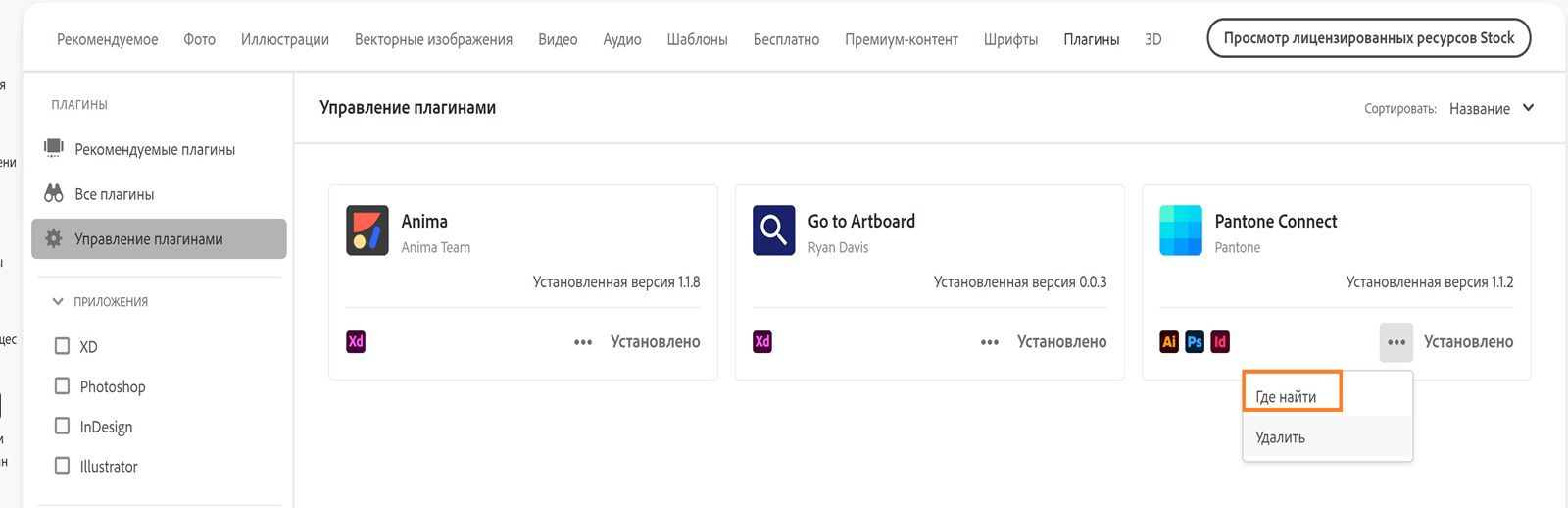Open more options for Go to Artboard

pos(990,342)
